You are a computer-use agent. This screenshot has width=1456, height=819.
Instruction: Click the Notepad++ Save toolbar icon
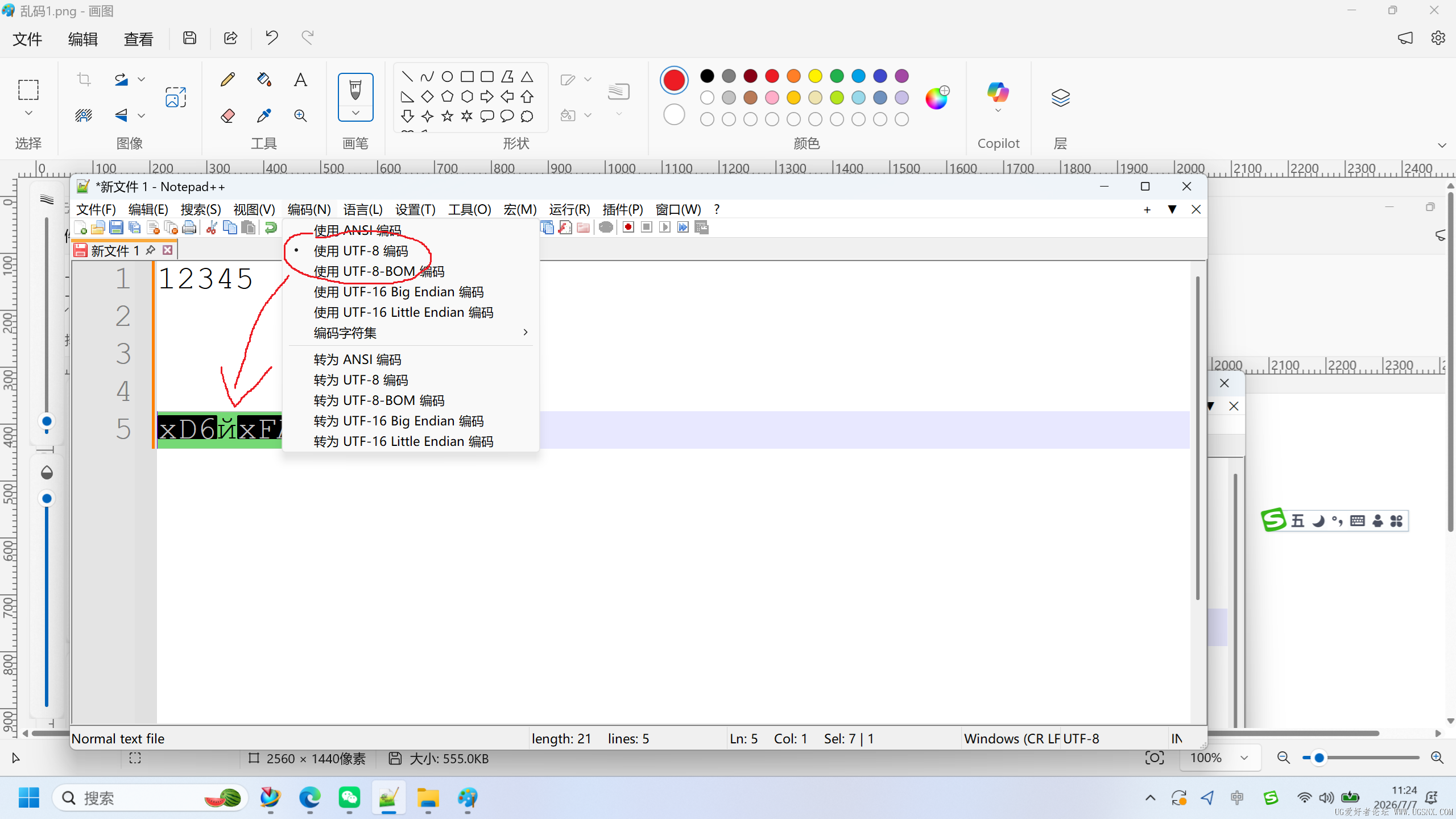(116, 227)
